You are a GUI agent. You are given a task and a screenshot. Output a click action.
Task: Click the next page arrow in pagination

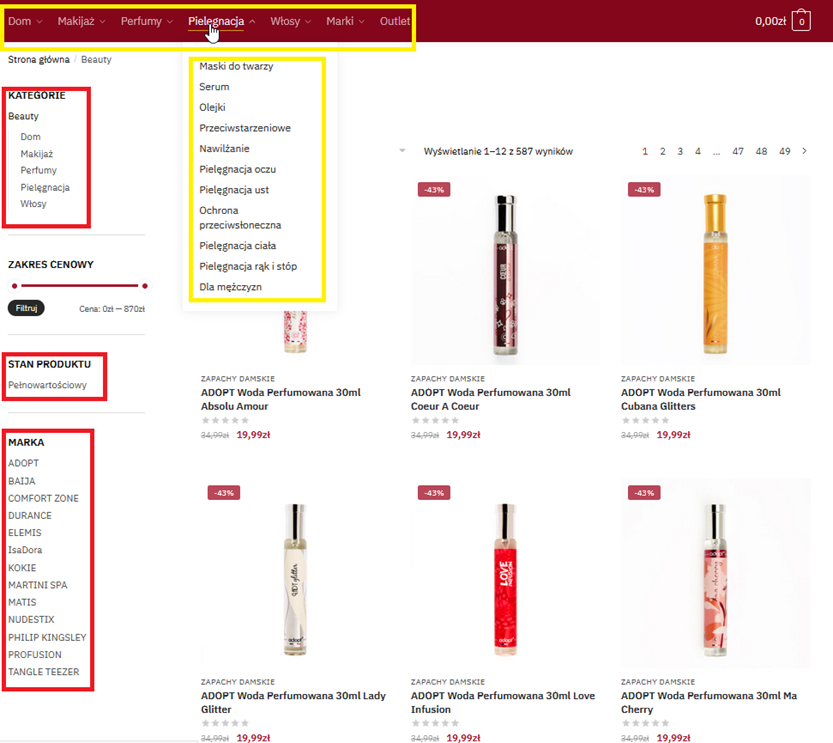(804, 151)
